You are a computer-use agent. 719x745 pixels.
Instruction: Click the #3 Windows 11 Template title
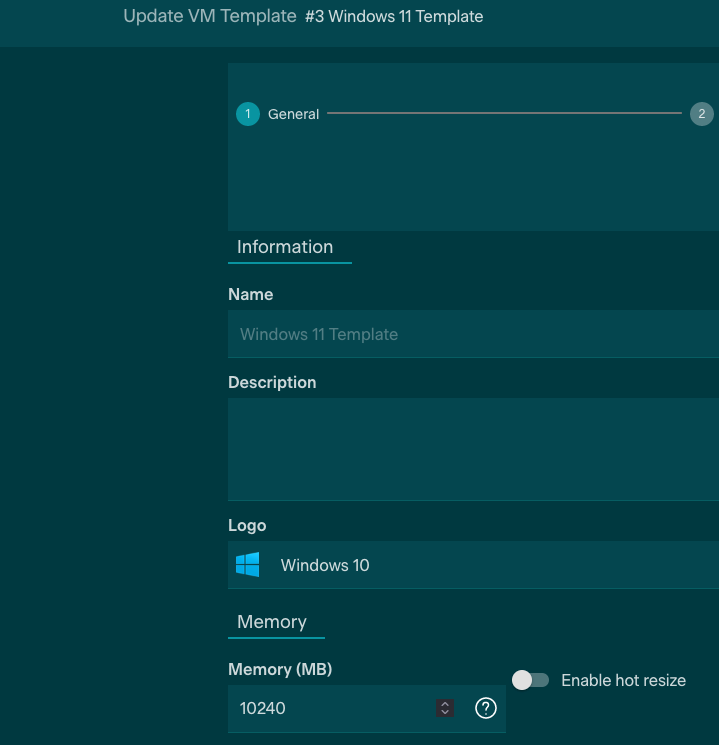(394, 17)
